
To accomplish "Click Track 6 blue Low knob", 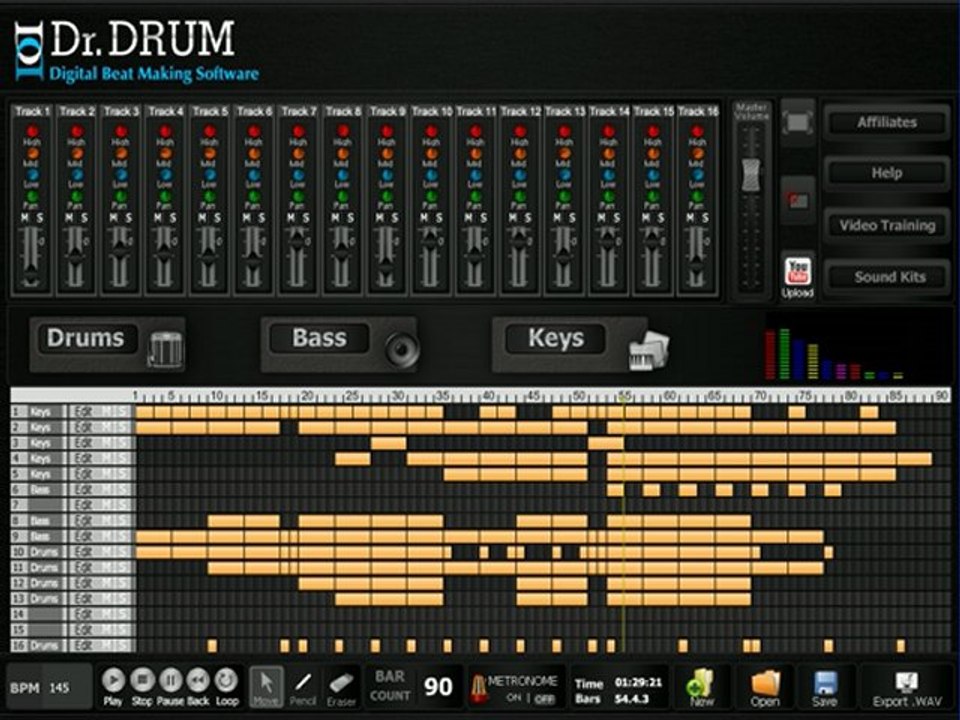I will [x=253, y=175].
